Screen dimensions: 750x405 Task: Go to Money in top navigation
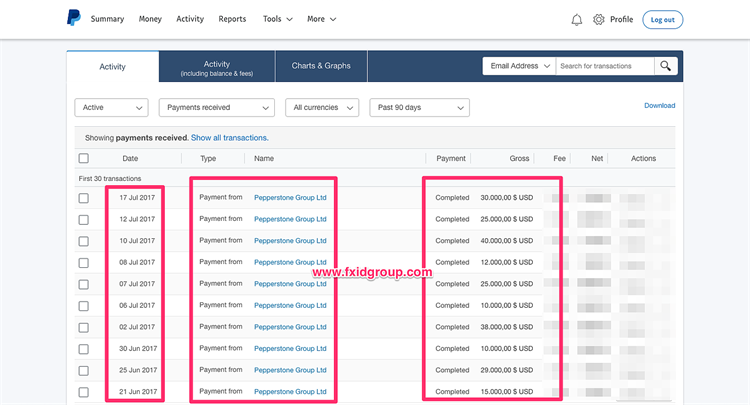pyautogui.click(x=150, y=19)
